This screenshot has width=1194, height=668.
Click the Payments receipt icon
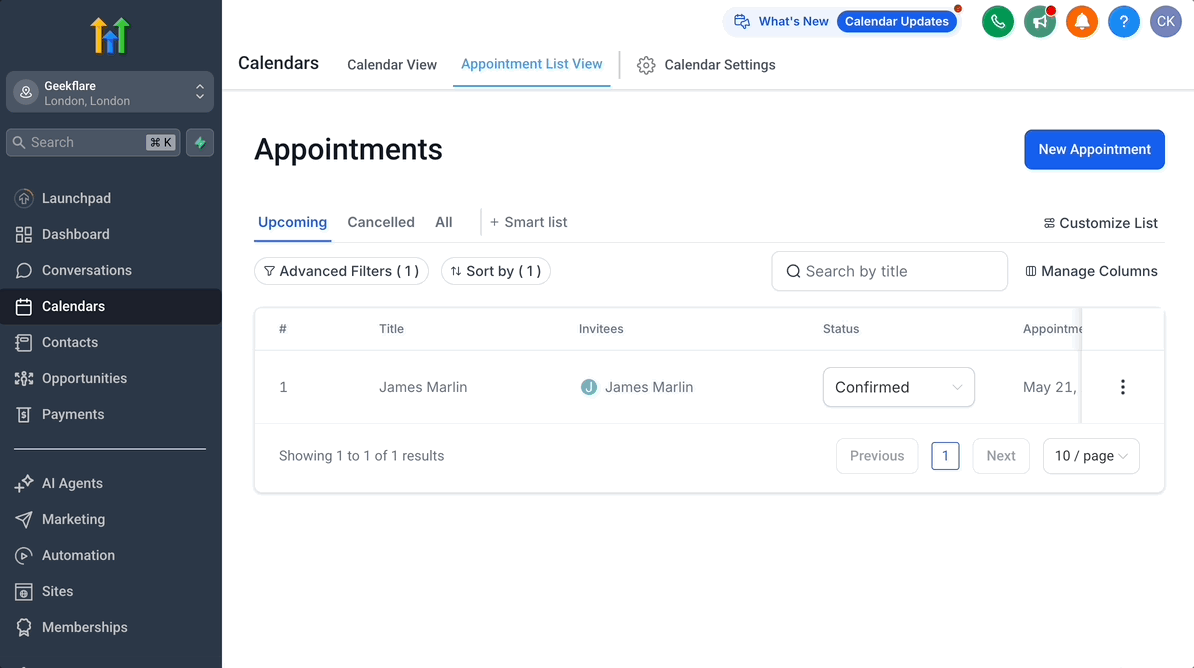(x=24, y=414)
